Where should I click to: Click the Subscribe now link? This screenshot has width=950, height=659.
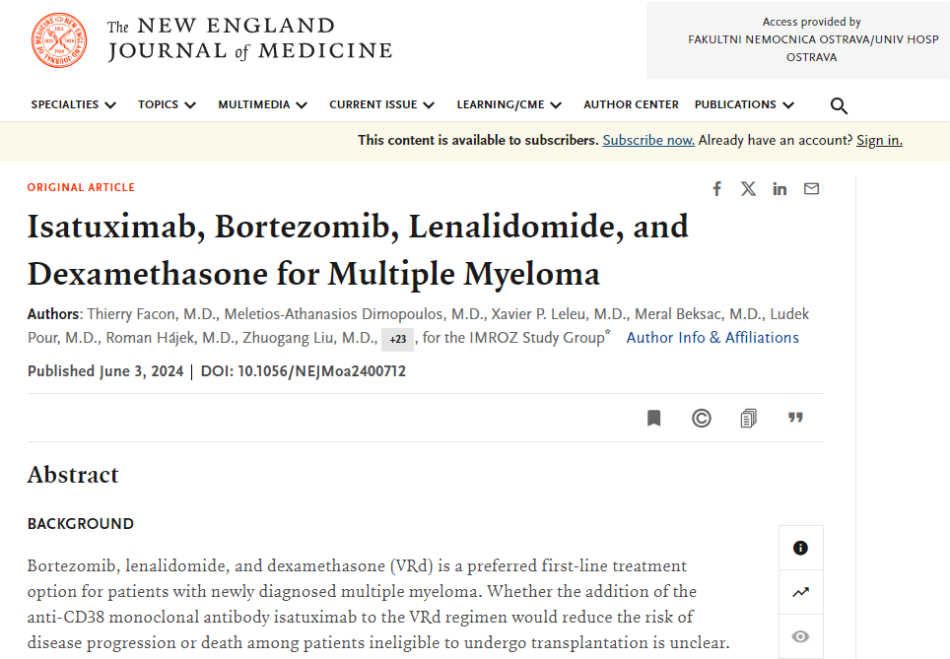[648, 141]
